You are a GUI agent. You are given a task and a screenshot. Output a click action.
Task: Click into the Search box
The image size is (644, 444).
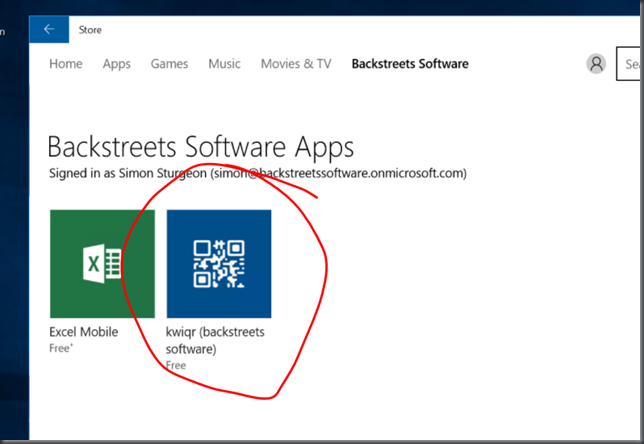(x=628, y=64)
